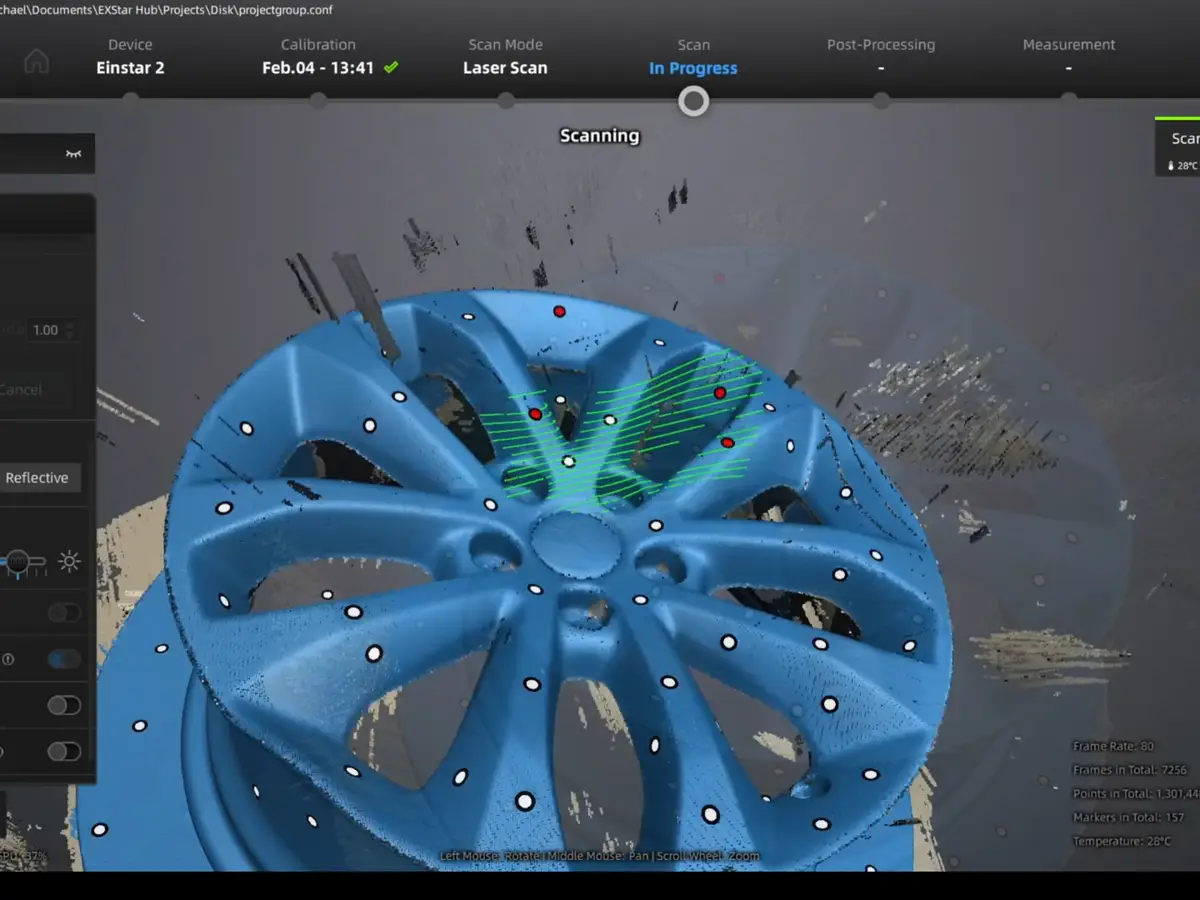Screen dimensions: 1200x900
Task: Click the "Laser Scan" mode text
Action: [505, 68]
